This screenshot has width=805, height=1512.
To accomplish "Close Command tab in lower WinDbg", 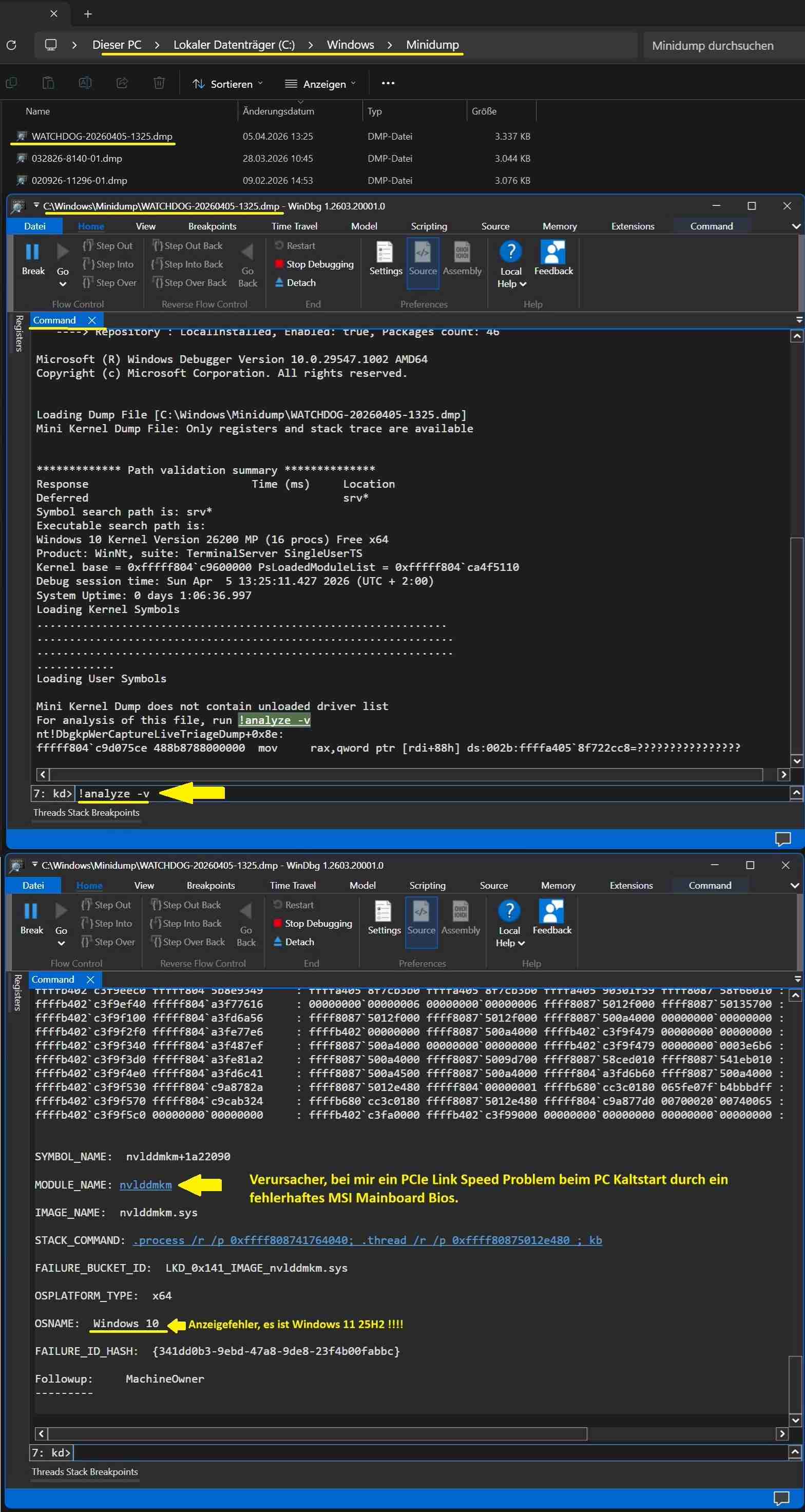I will [x=90, y=979].
